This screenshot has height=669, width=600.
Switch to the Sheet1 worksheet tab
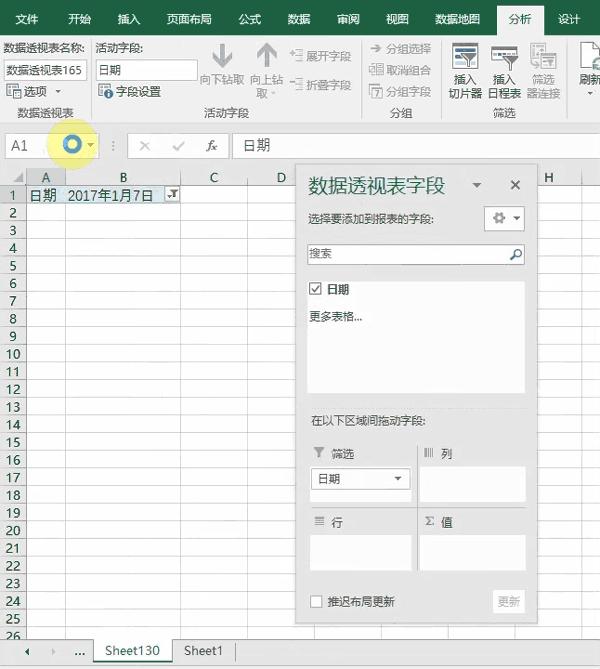[203, 651]
